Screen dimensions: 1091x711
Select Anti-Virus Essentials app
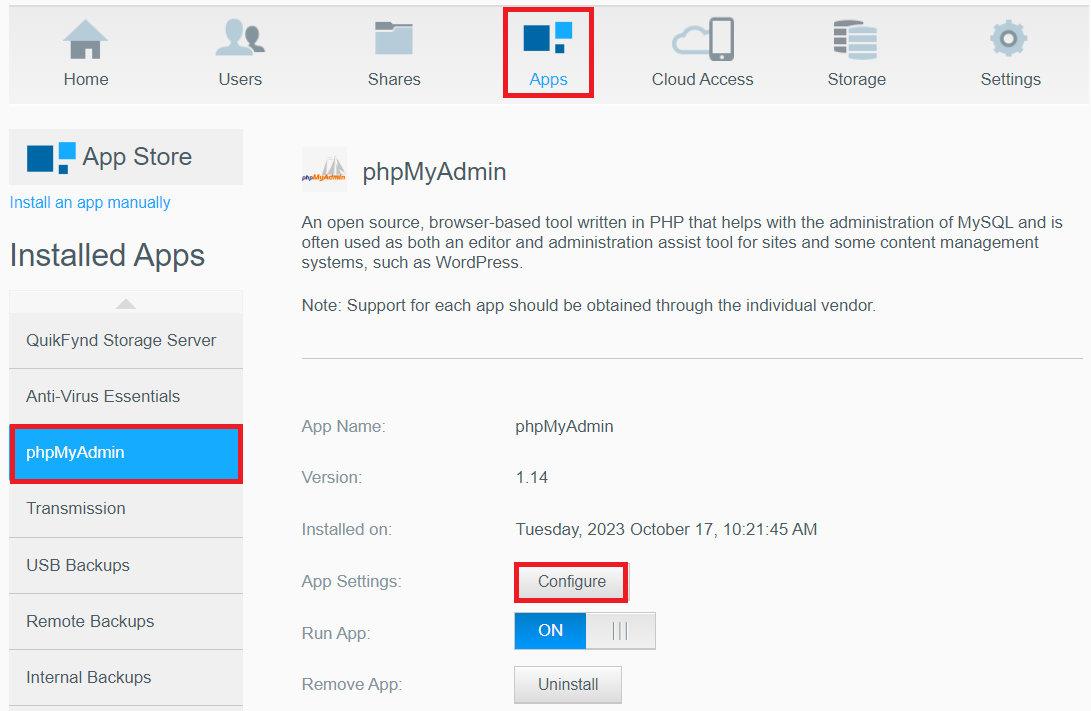click(x=126, y=397)
